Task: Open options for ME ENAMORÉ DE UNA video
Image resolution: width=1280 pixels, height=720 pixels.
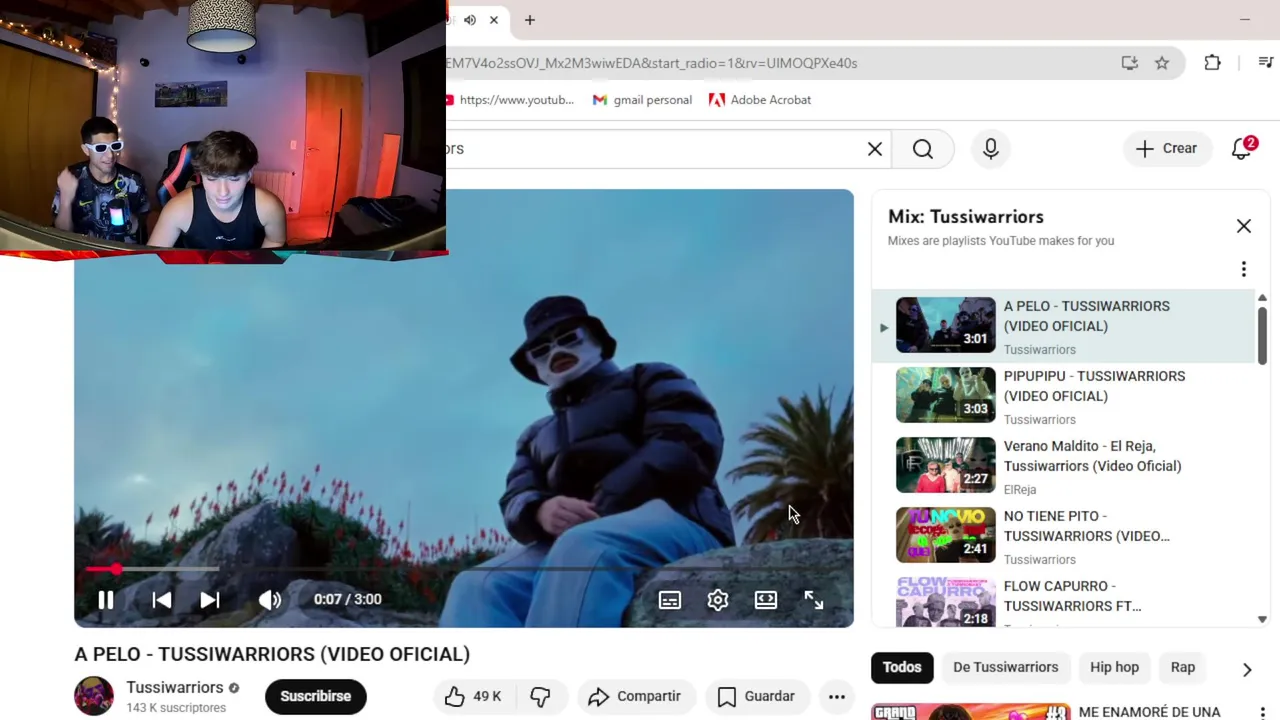Action: tap(1262, 712)
